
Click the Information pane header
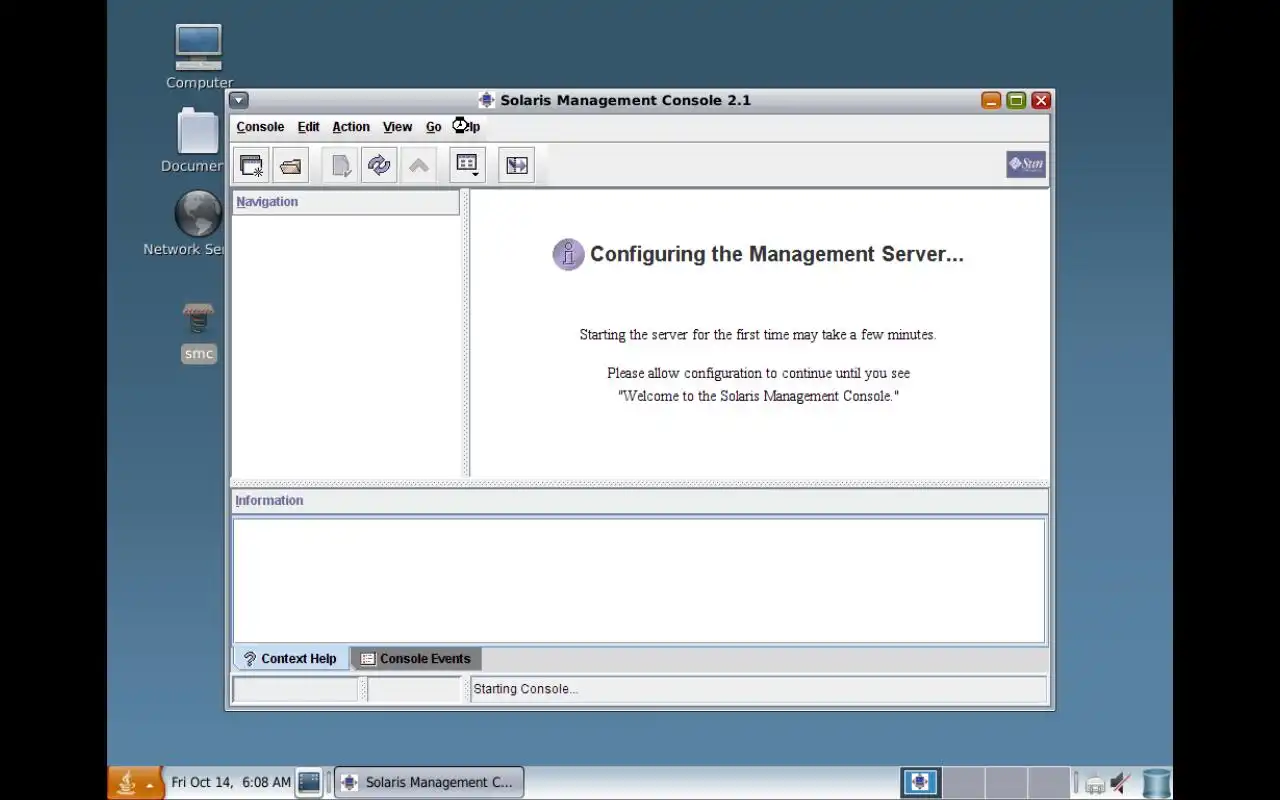(640, 501)
